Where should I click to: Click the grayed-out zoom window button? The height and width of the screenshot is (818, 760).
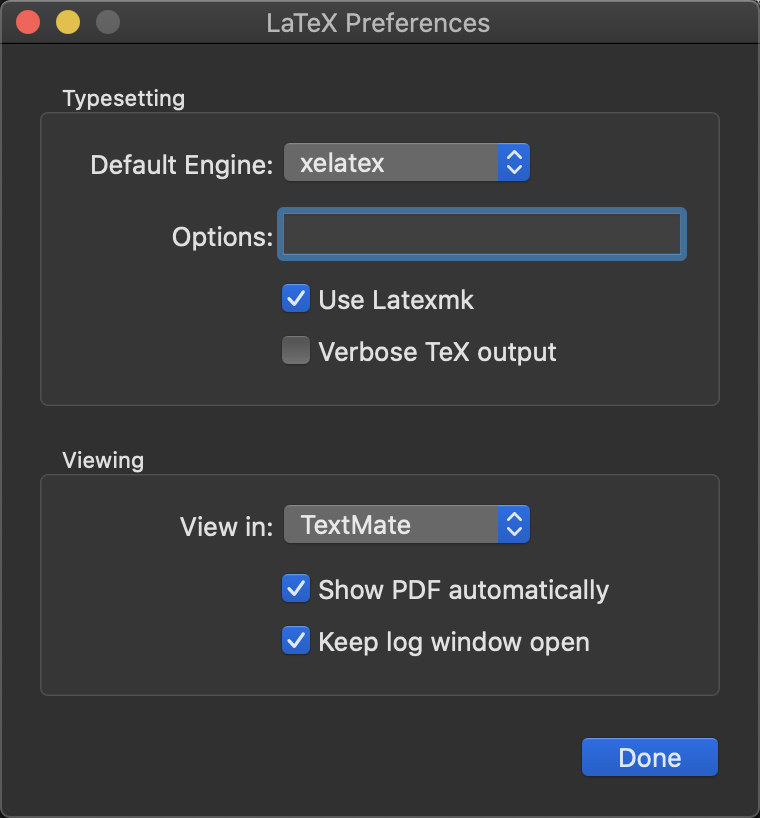coord(107,22)
